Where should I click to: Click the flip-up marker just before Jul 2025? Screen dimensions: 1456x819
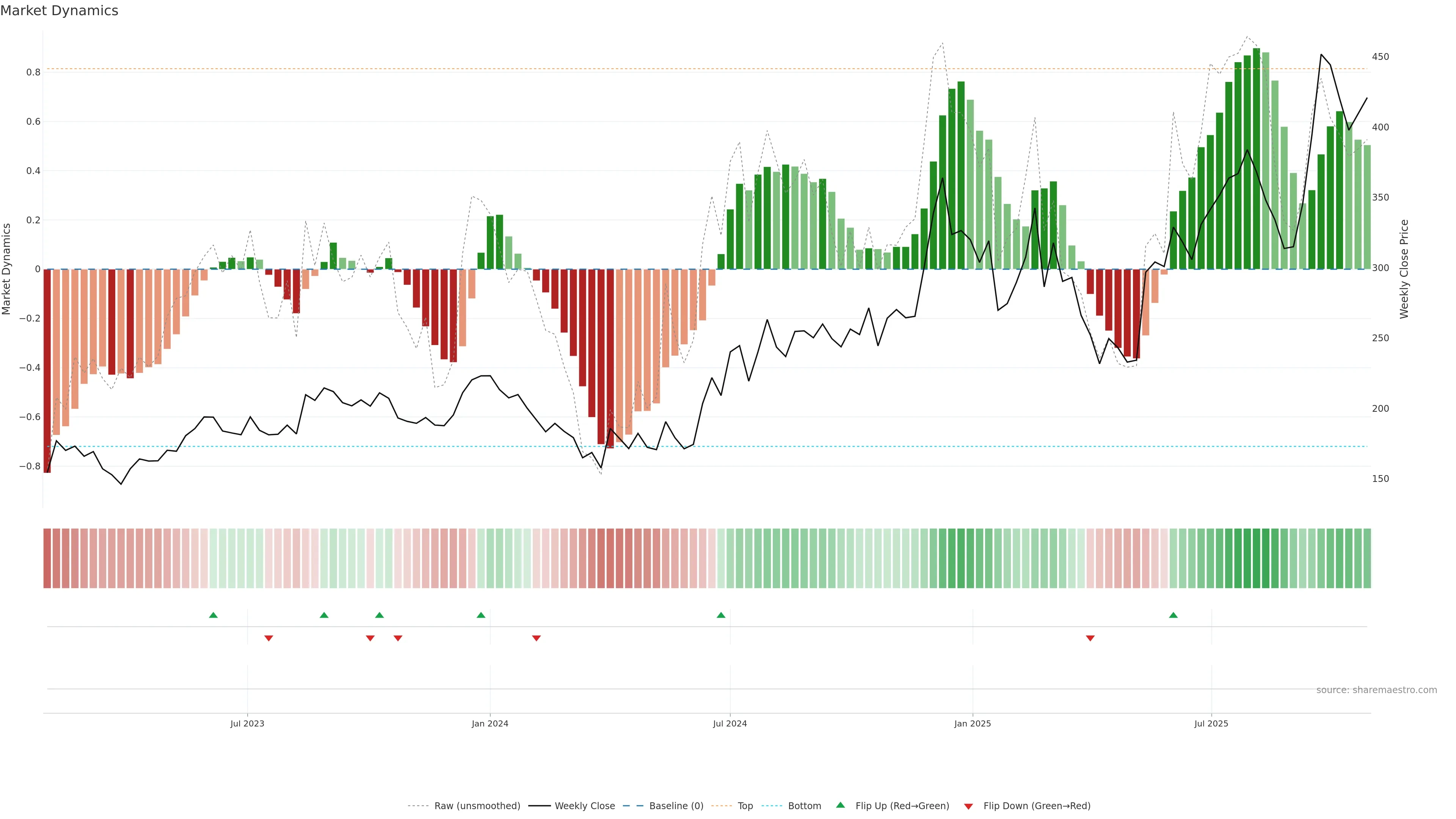pyautogui.click(x=1174, y=615)
